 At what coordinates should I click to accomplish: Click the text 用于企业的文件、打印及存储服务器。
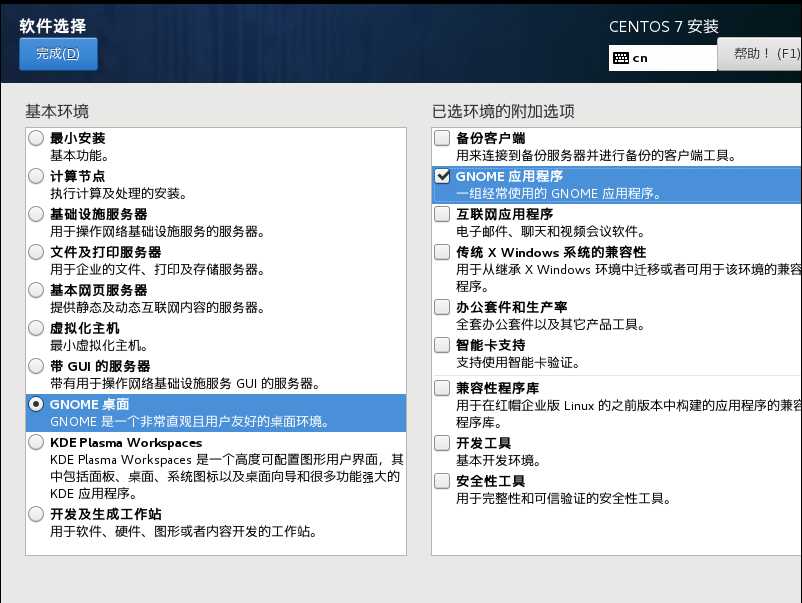[158, 270]
